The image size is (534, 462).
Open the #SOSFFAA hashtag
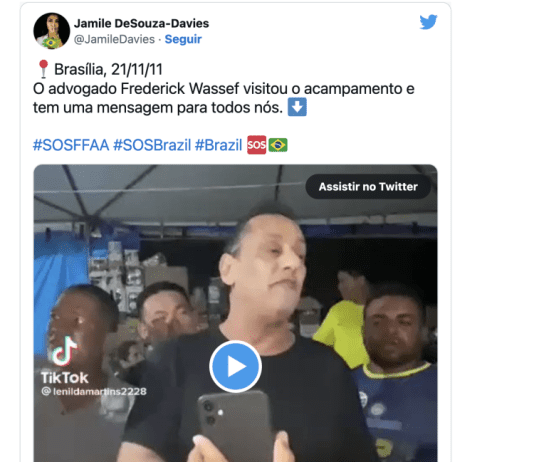[x=71, y=145]
